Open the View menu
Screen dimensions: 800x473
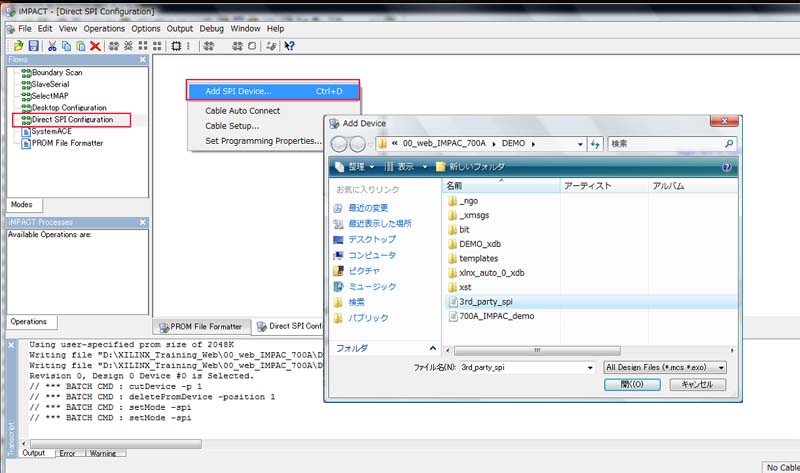click(x=68, y=29)
